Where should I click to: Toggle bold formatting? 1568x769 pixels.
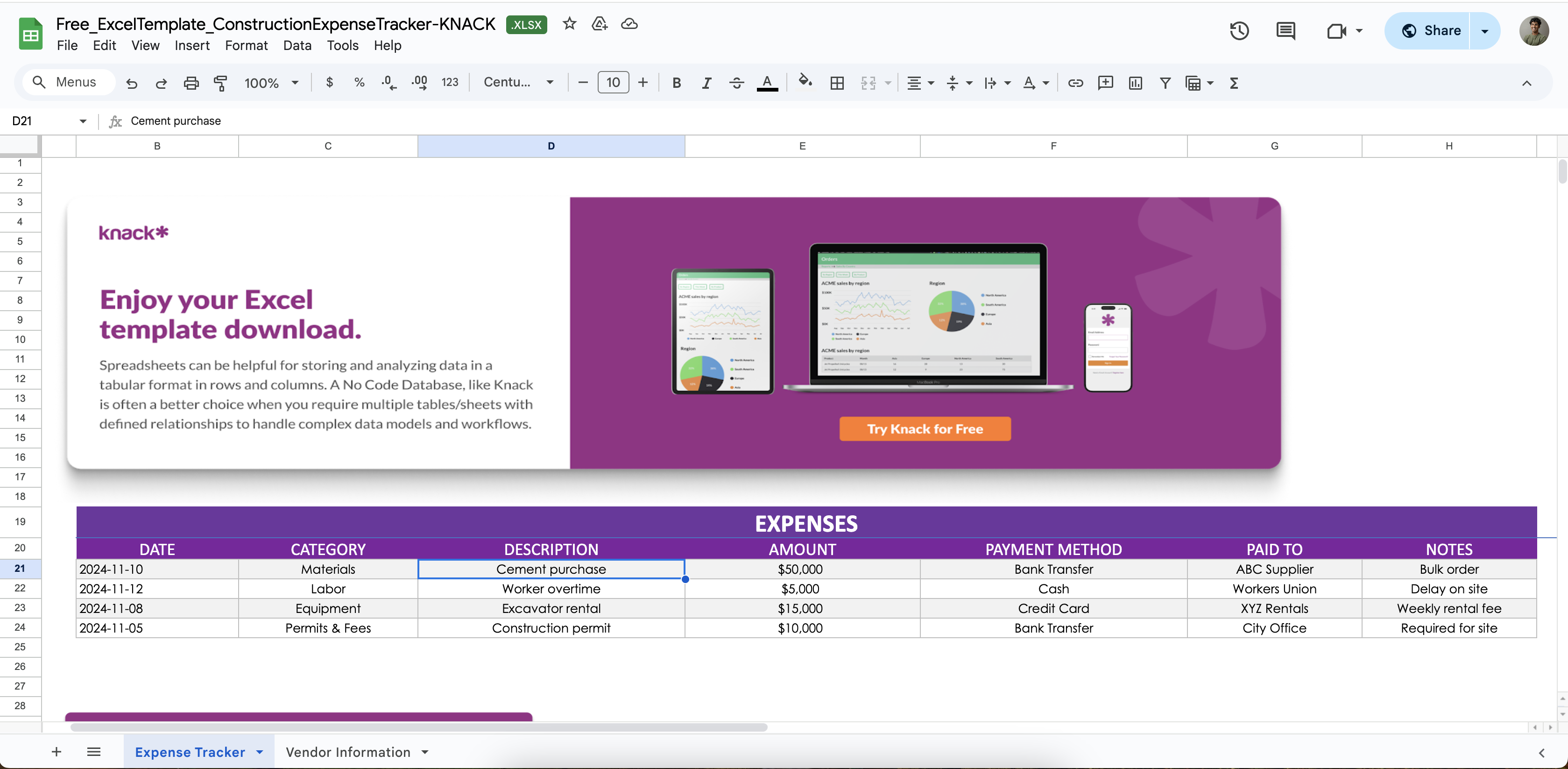coord(676,83)
